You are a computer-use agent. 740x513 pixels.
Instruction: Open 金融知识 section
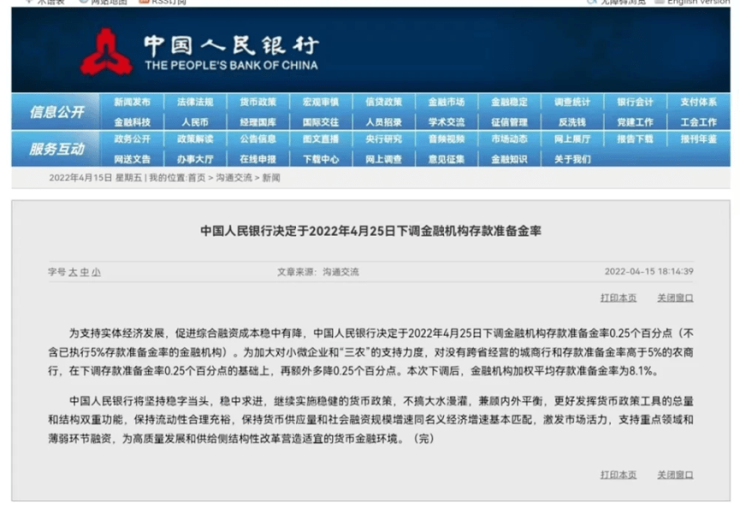pos(509,159)
